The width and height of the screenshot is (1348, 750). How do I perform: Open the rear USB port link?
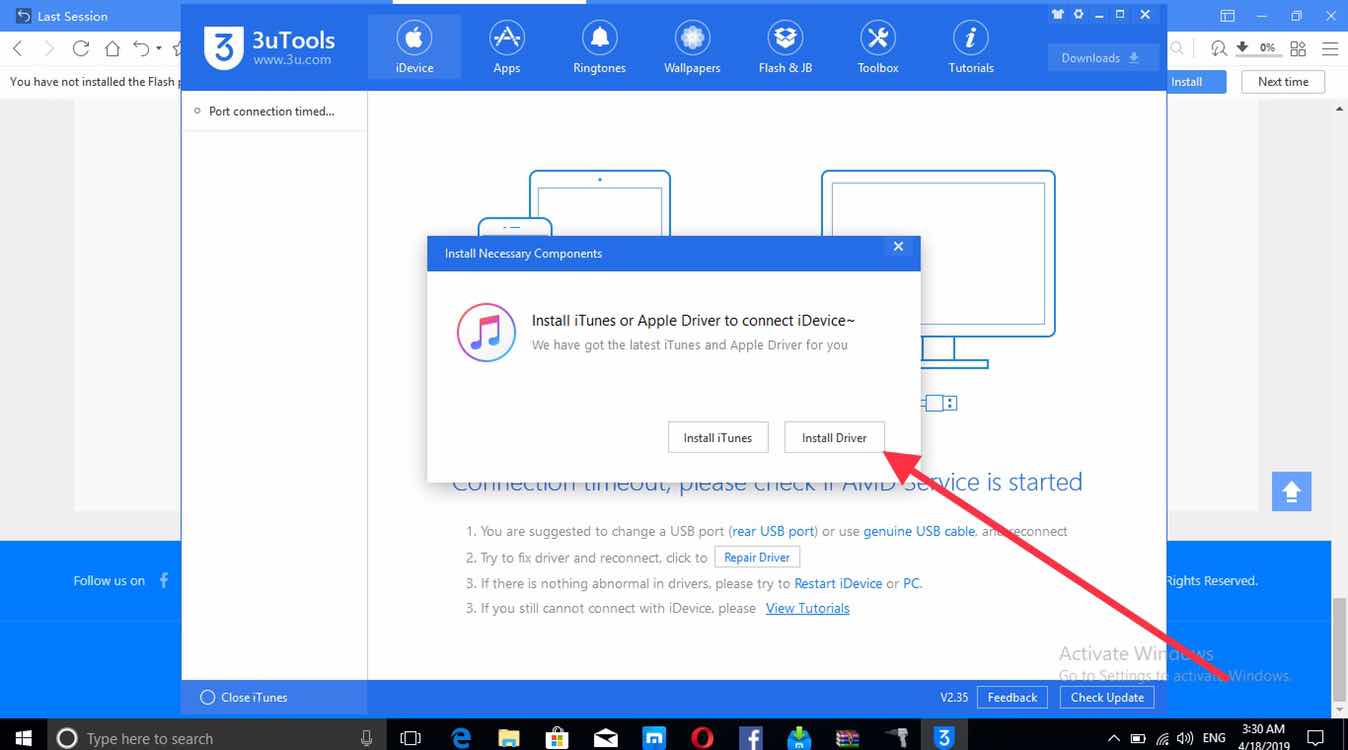click(774, 531)
